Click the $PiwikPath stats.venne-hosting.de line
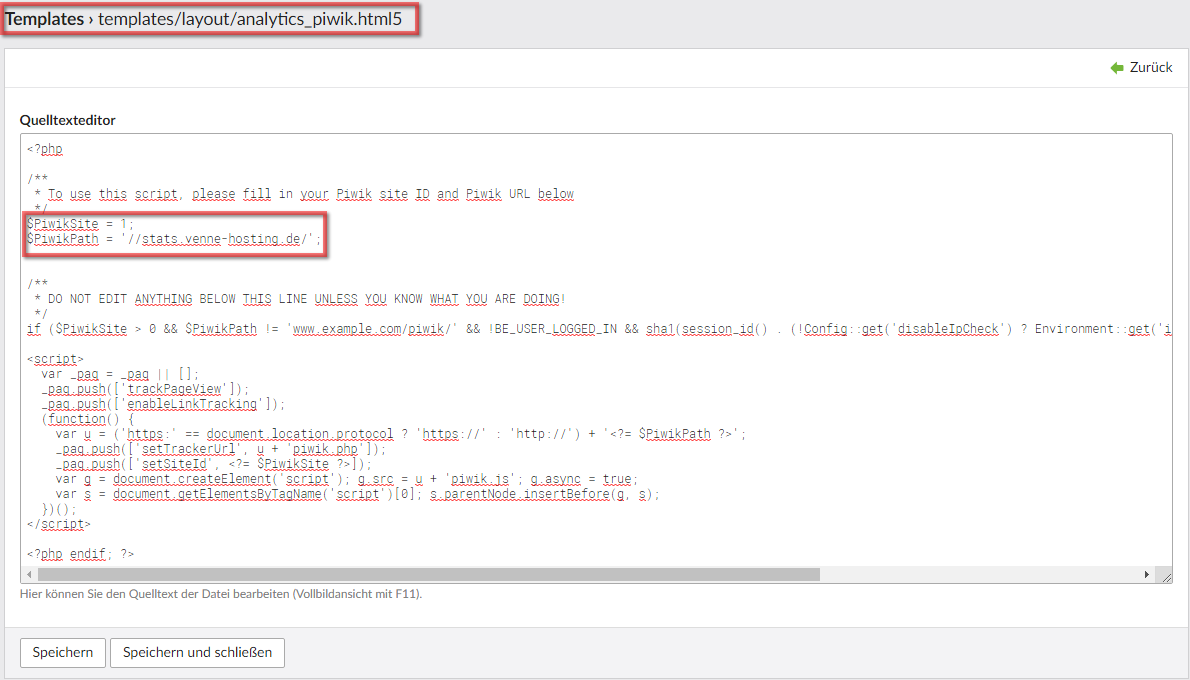 tap(174, 239)
